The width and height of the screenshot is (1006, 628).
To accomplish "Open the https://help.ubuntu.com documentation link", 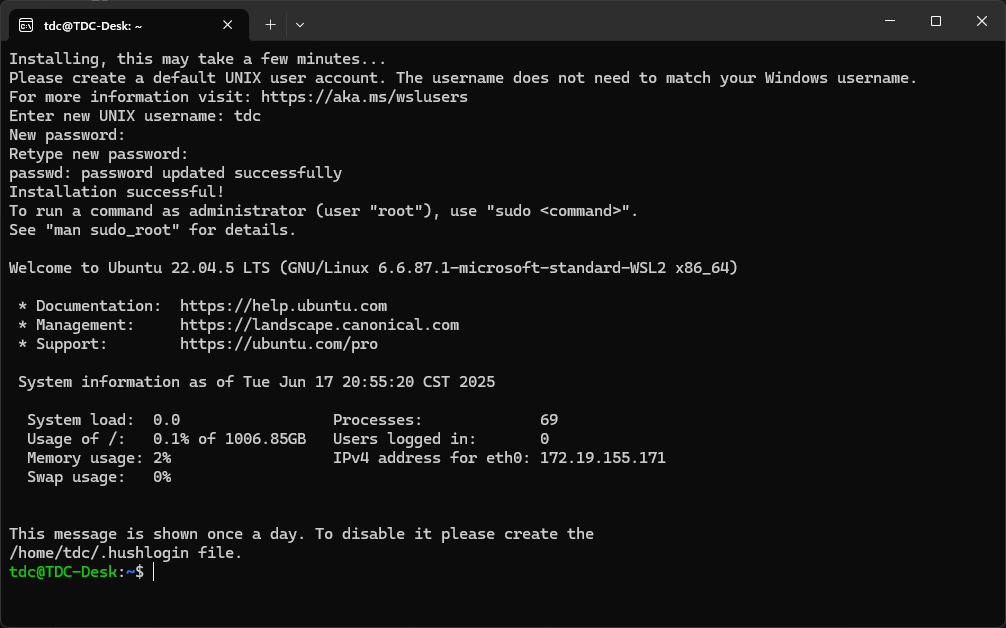I will pyautogui.click(x=283, y=306).
